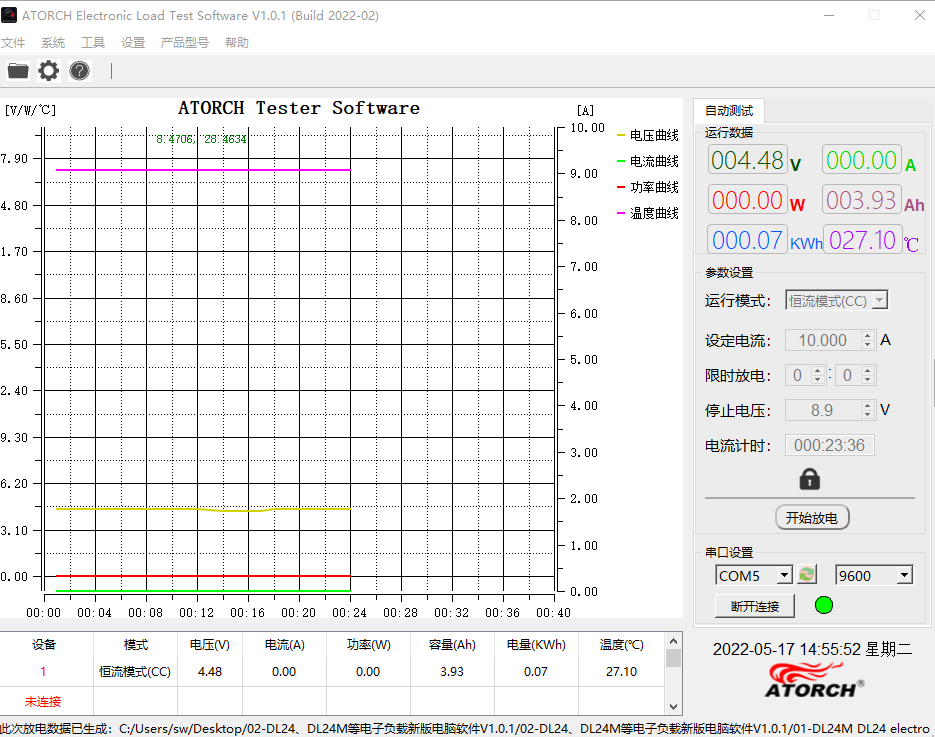Click the 电流计时 field 000:23:36
This screenshot has width=935, height=737.
829,445
